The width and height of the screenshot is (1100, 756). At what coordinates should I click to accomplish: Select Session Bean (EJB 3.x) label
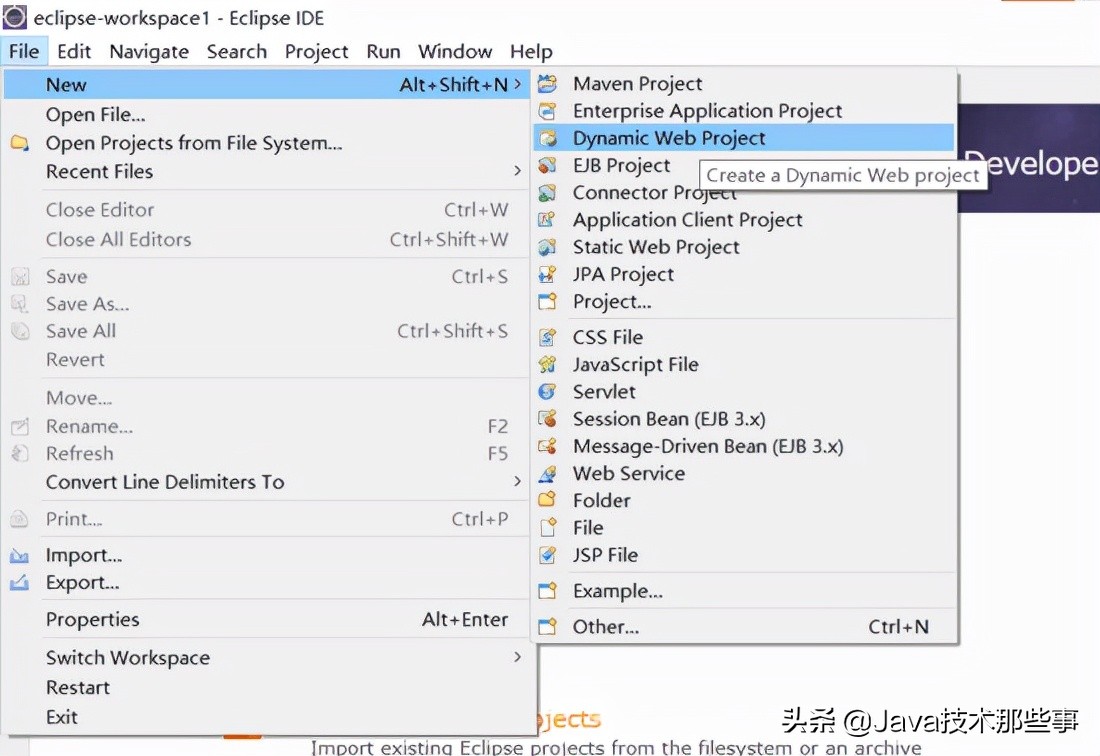coord(669,419)
